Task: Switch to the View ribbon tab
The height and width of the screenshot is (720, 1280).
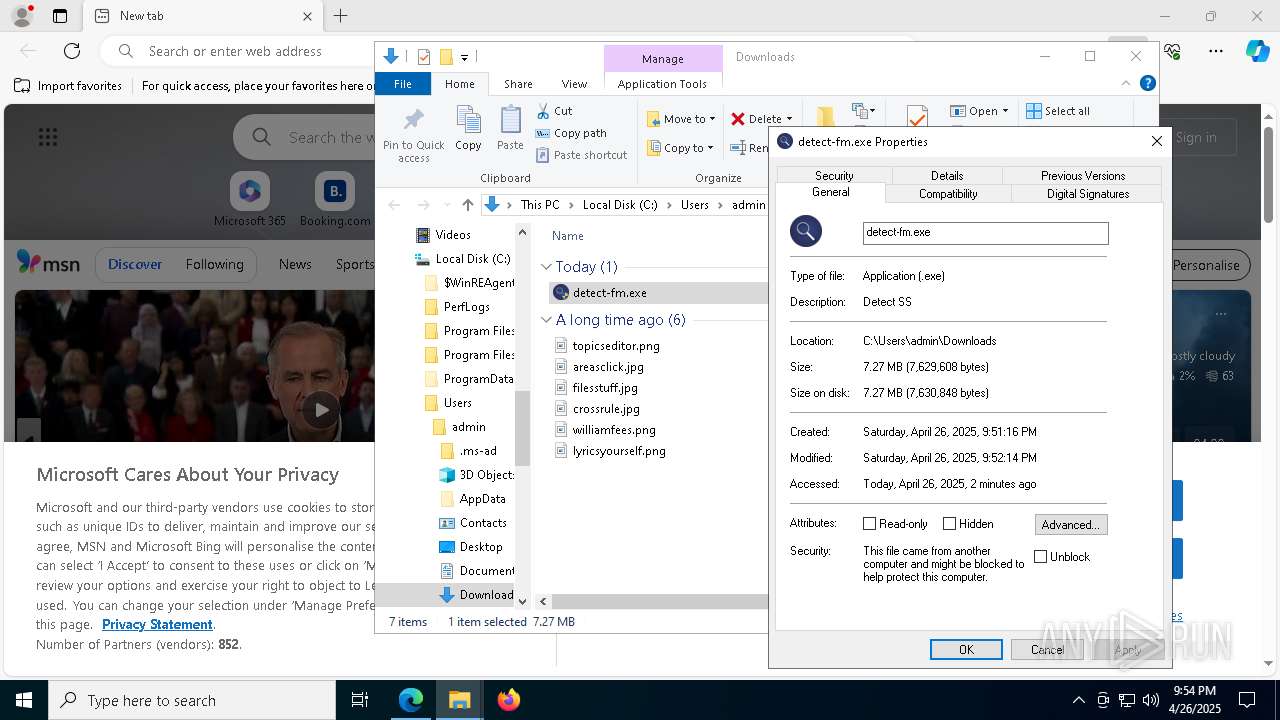Action: (574, 84)
